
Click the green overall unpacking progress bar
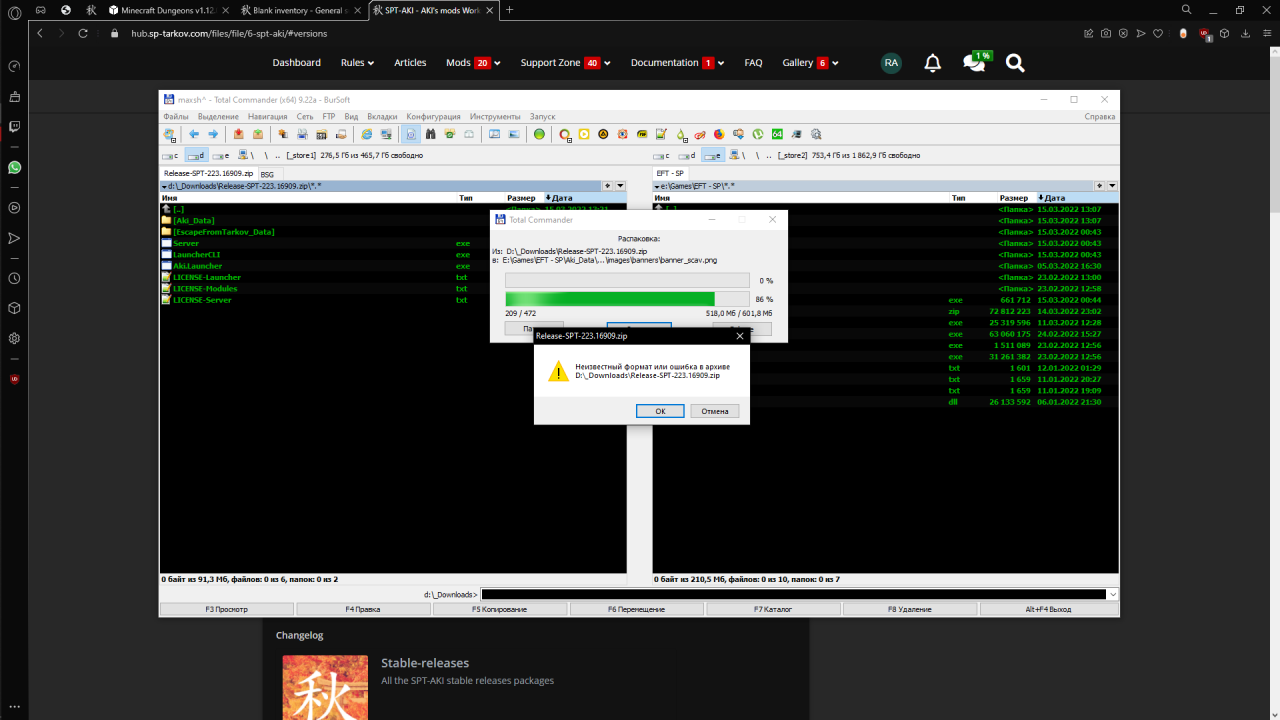click(627, 299)
